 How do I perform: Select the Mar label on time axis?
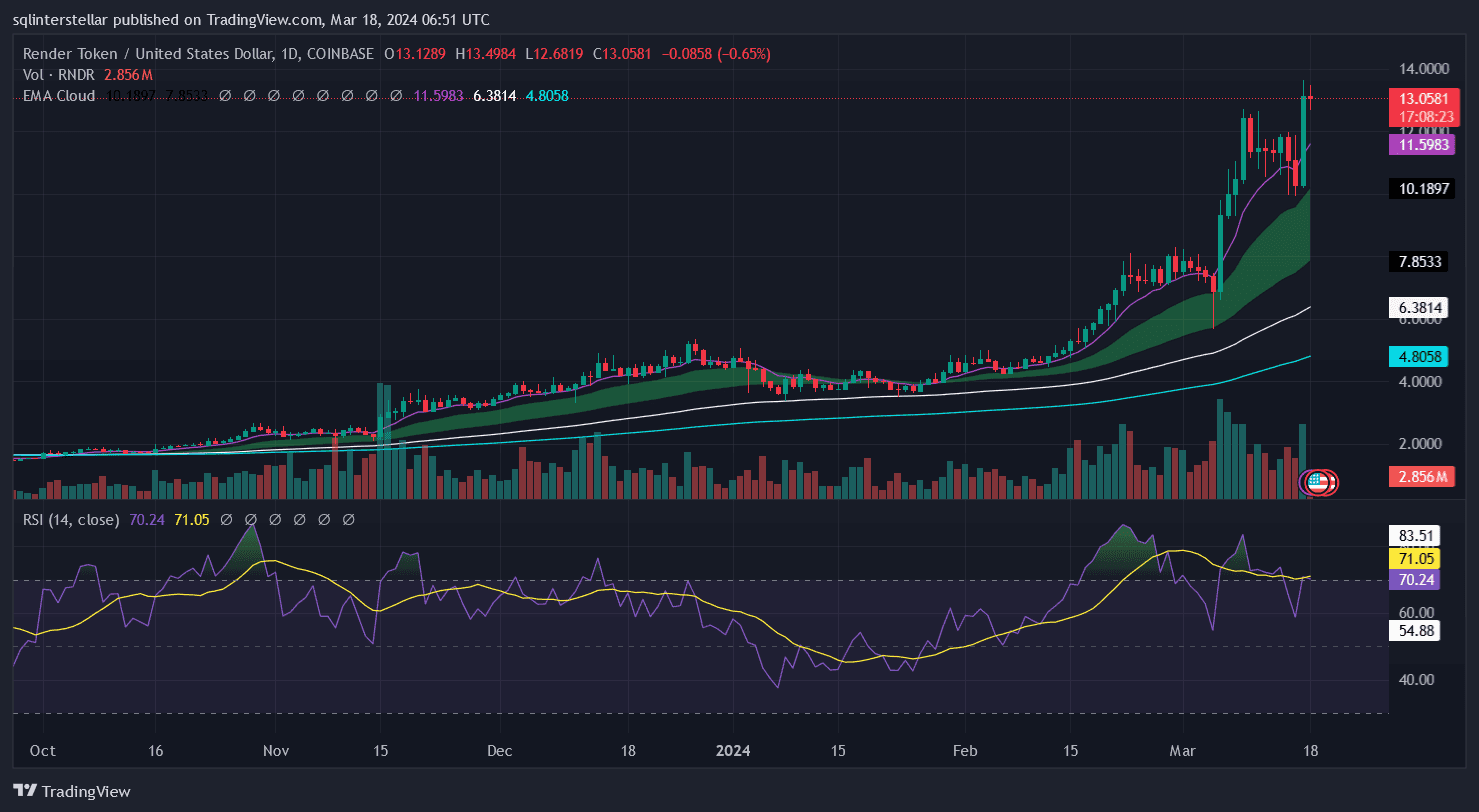(1183, 750)
